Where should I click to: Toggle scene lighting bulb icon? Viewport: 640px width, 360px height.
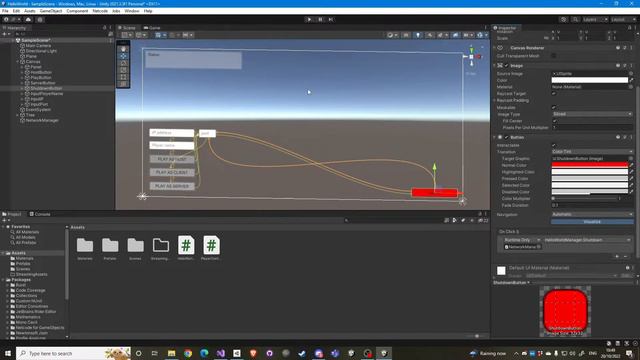point(418,35)
